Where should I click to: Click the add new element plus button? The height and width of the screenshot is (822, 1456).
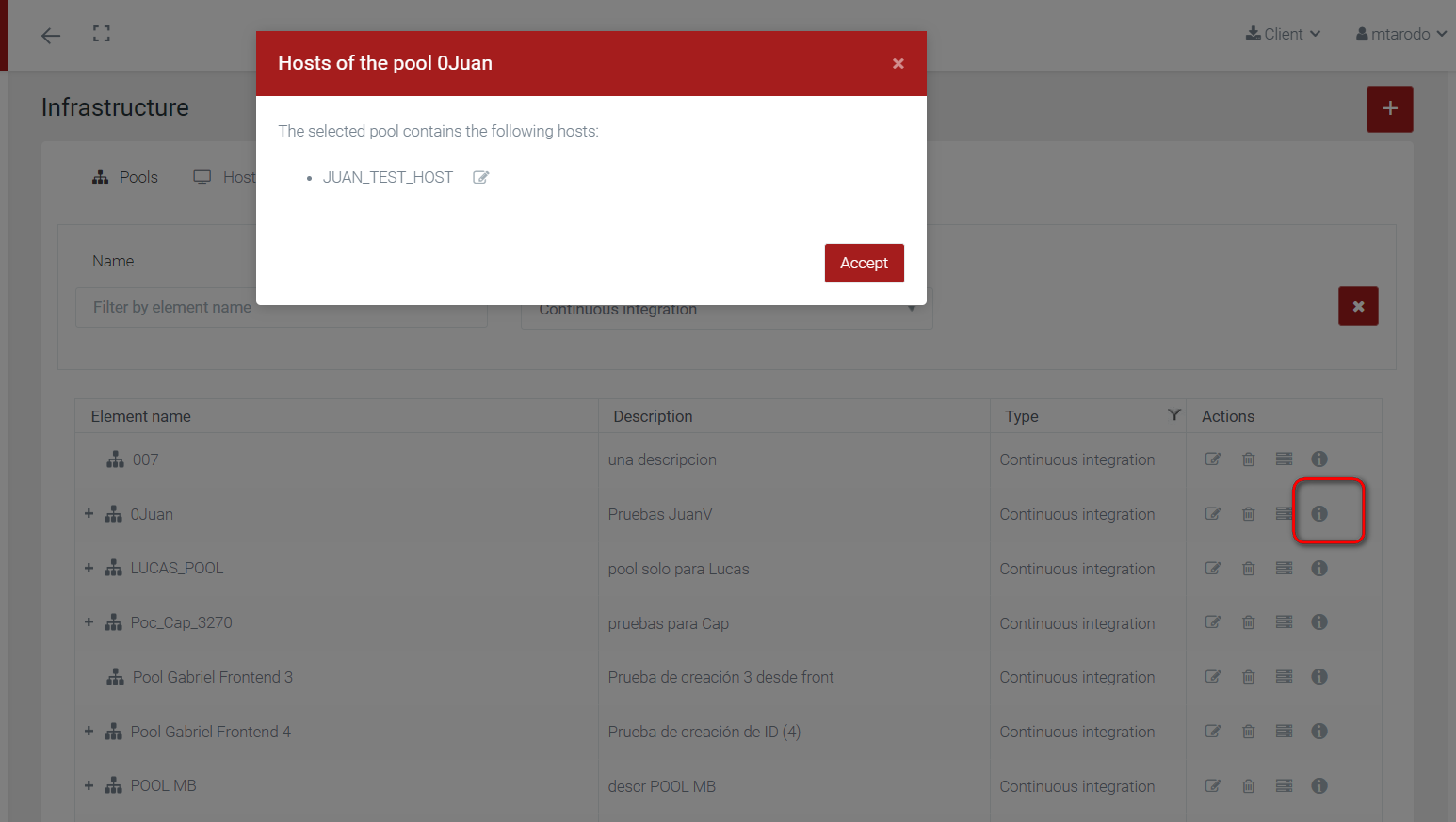1389,108
